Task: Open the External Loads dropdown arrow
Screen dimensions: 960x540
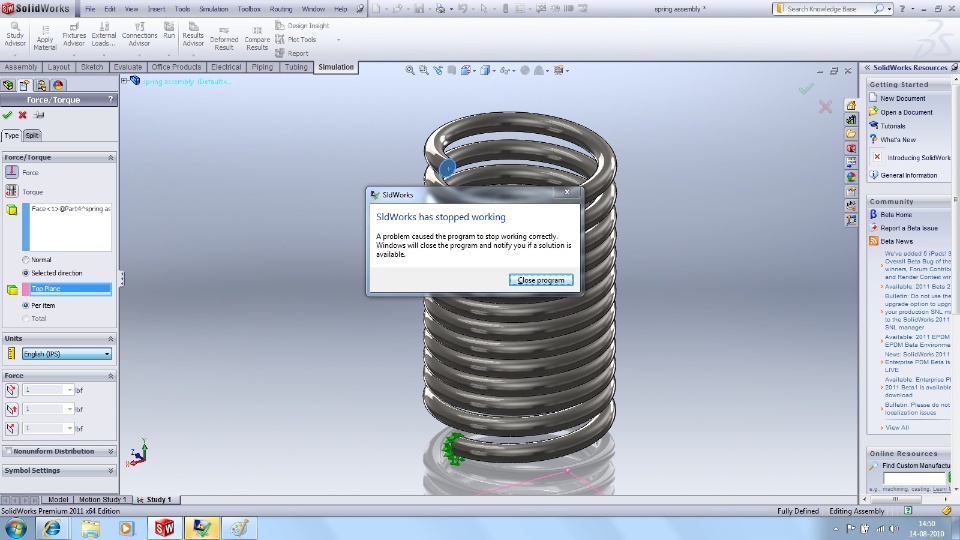Action: pos(103,54)
